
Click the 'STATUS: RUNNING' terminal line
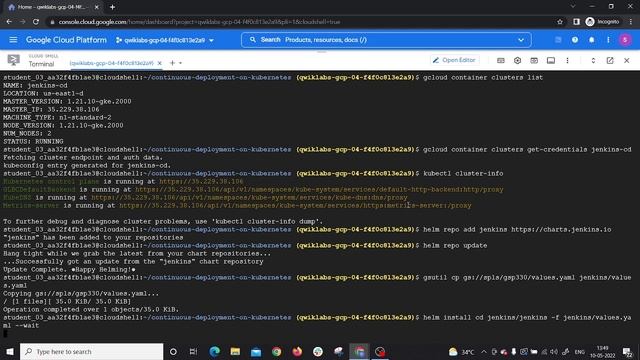click(33, 142)
